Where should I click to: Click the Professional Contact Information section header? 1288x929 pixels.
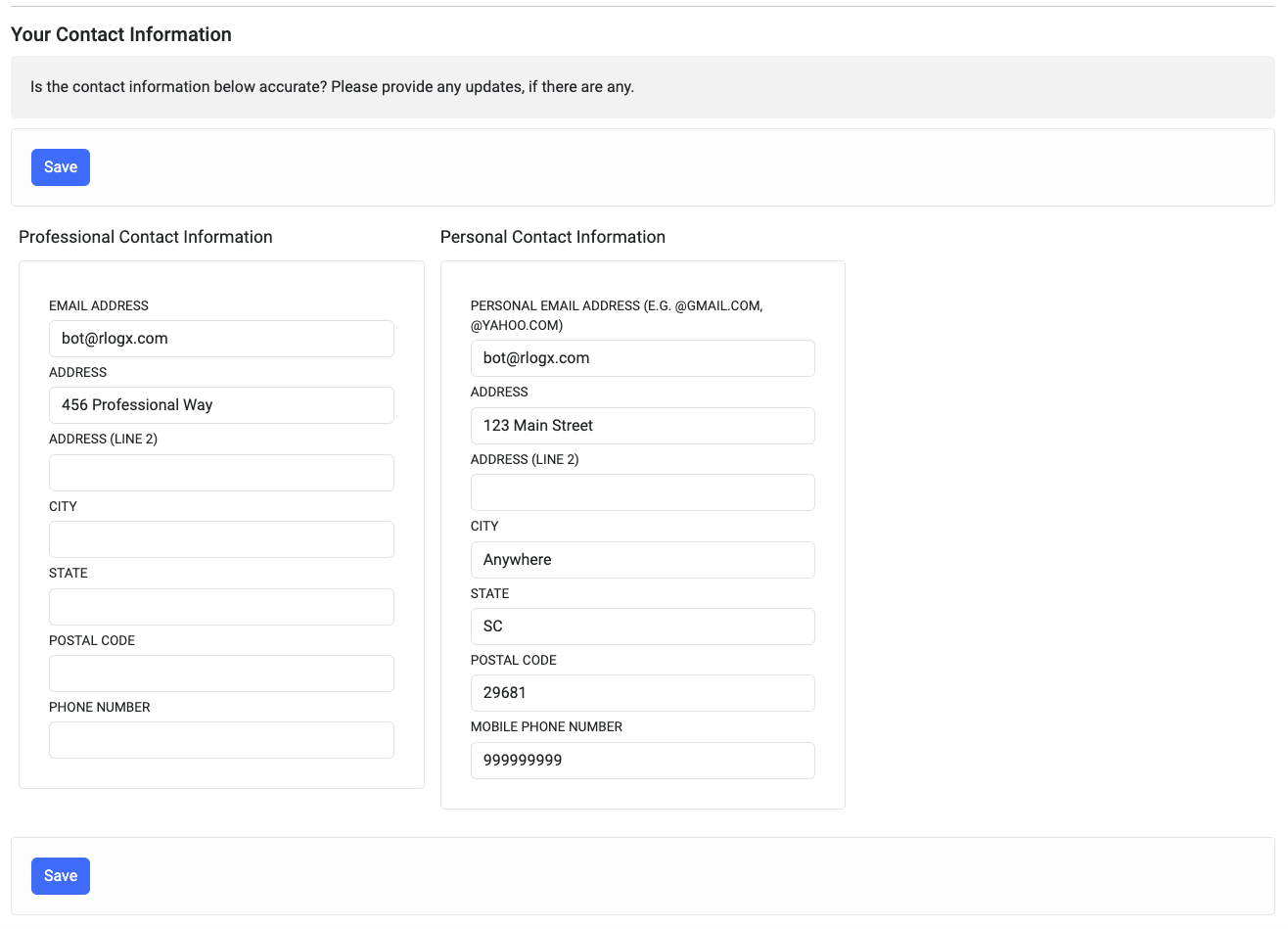click(x=145, y=237)
